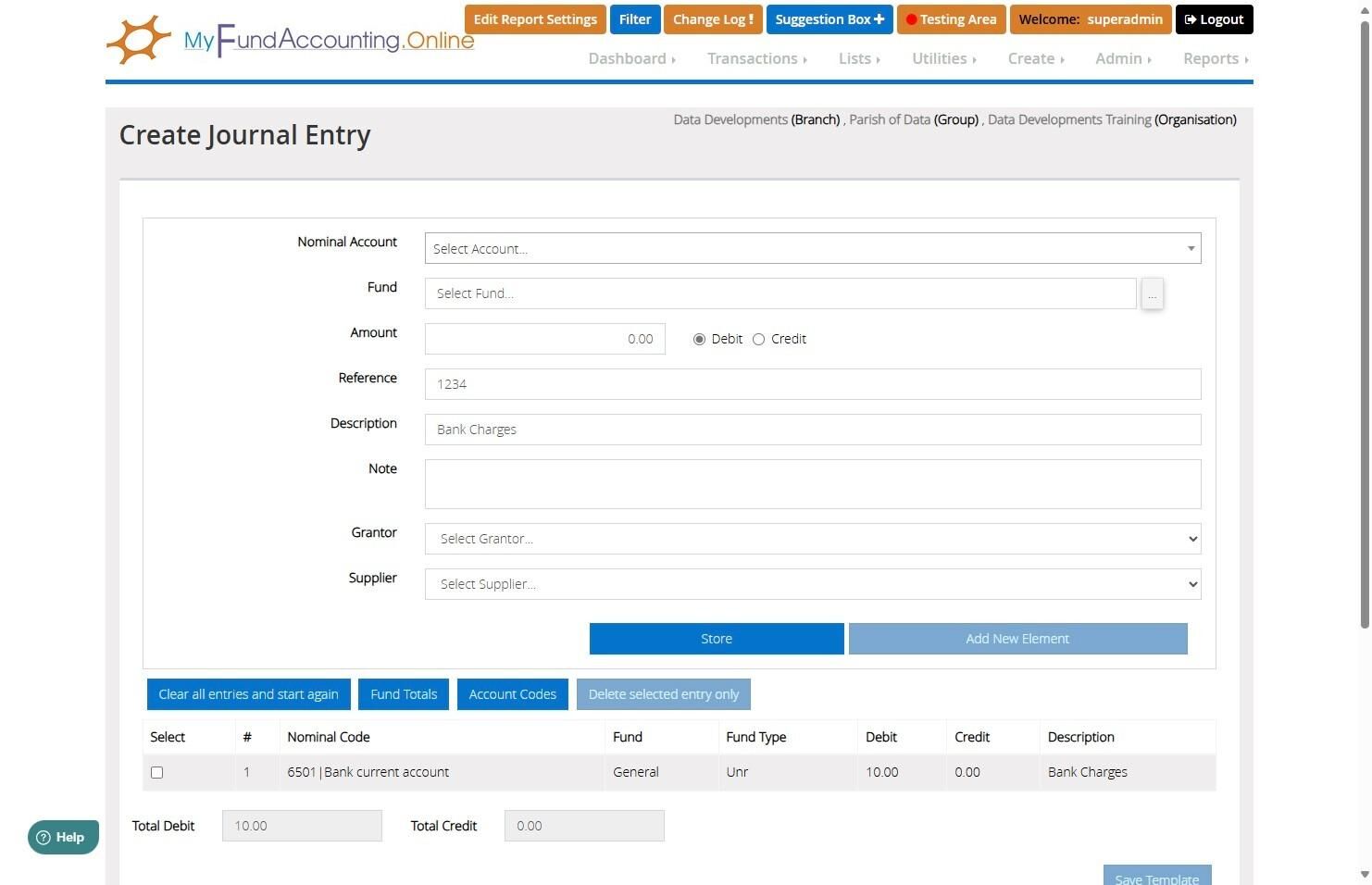
Task: Select the Debit radio option
Action: click(699, 339)
